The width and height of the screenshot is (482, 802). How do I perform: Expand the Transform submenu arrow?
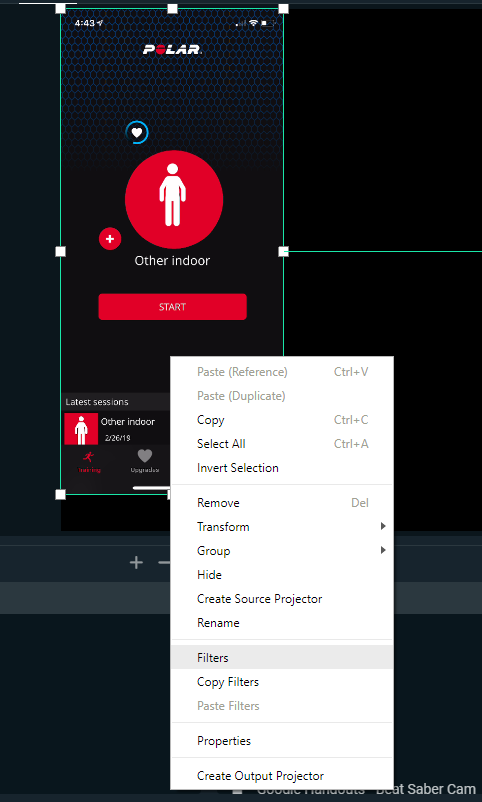(x=383, y=526)
